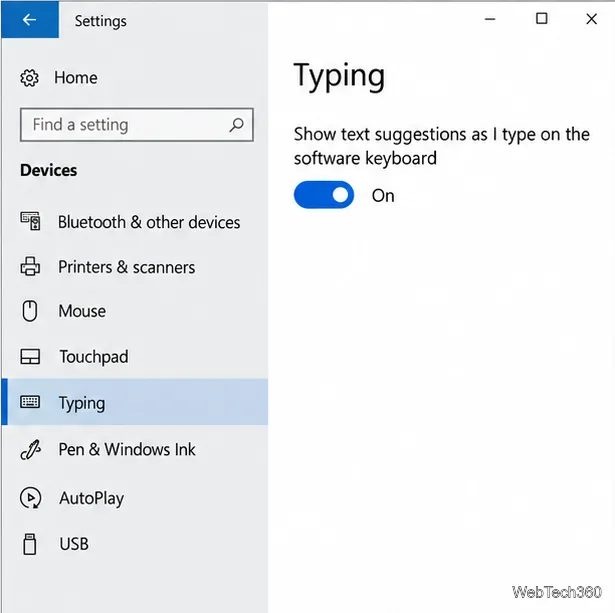
Task: Select Mouse settings label
Action: tap(82, 311)
